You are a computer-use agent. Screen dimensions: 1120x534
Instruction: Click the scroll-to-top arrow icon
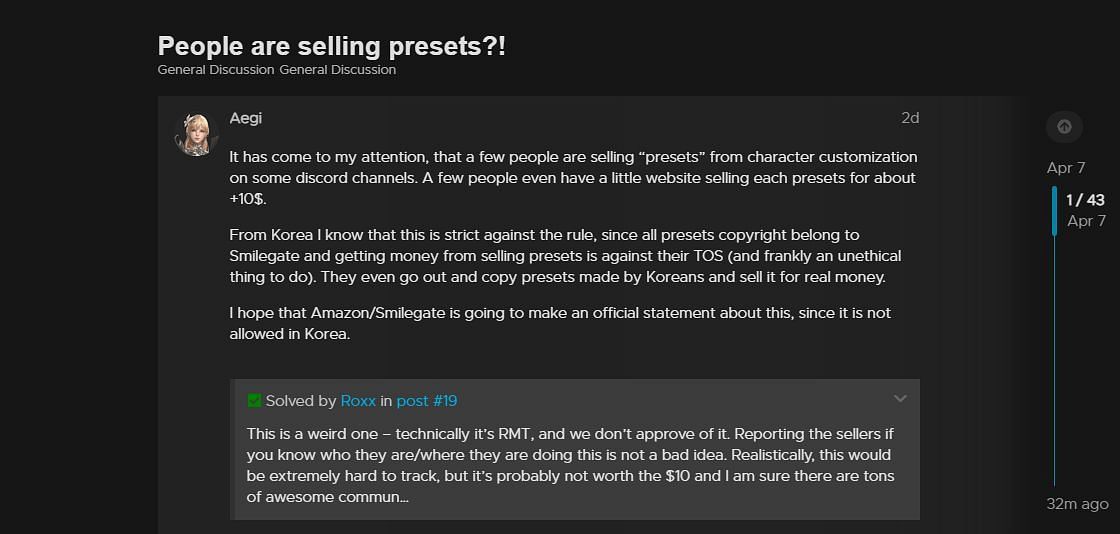tap(1064, 127)
